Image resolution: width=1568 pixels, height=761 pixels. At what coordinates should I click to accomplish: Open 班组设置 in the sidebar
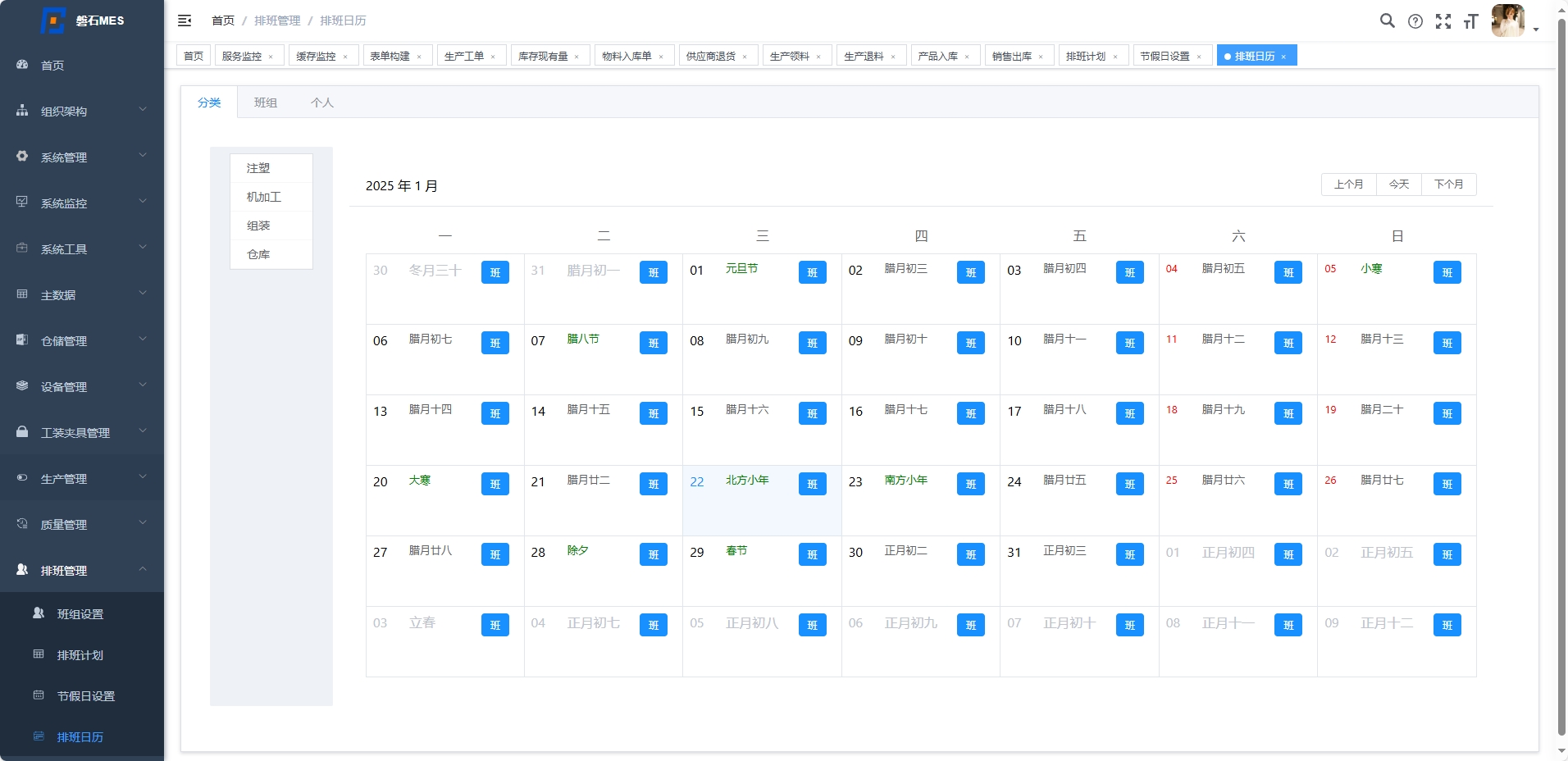tap(82, 613)
